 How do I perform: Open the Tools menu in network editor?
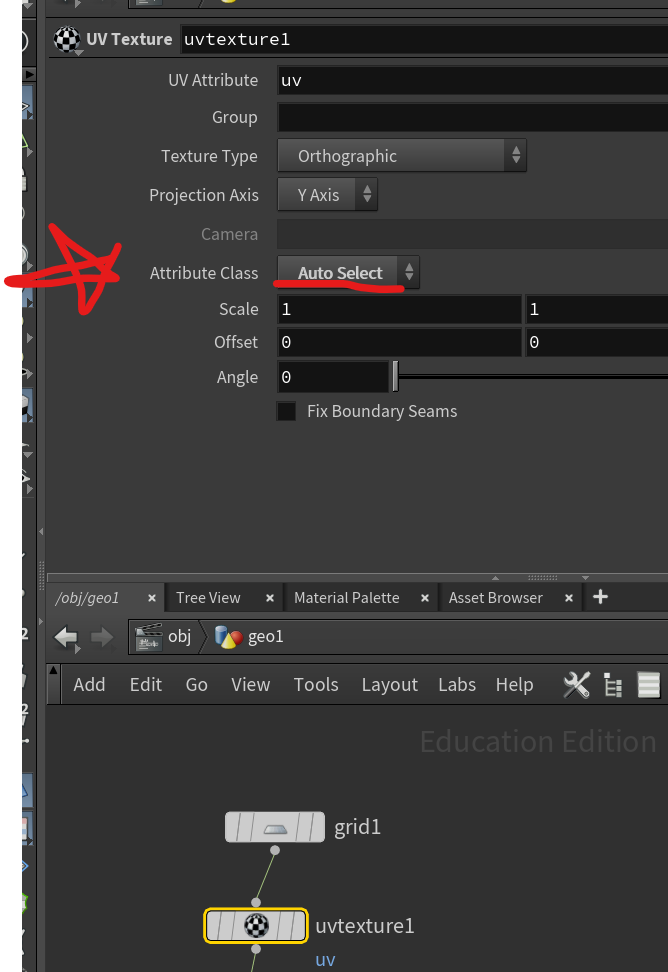(x=316, y=685)
